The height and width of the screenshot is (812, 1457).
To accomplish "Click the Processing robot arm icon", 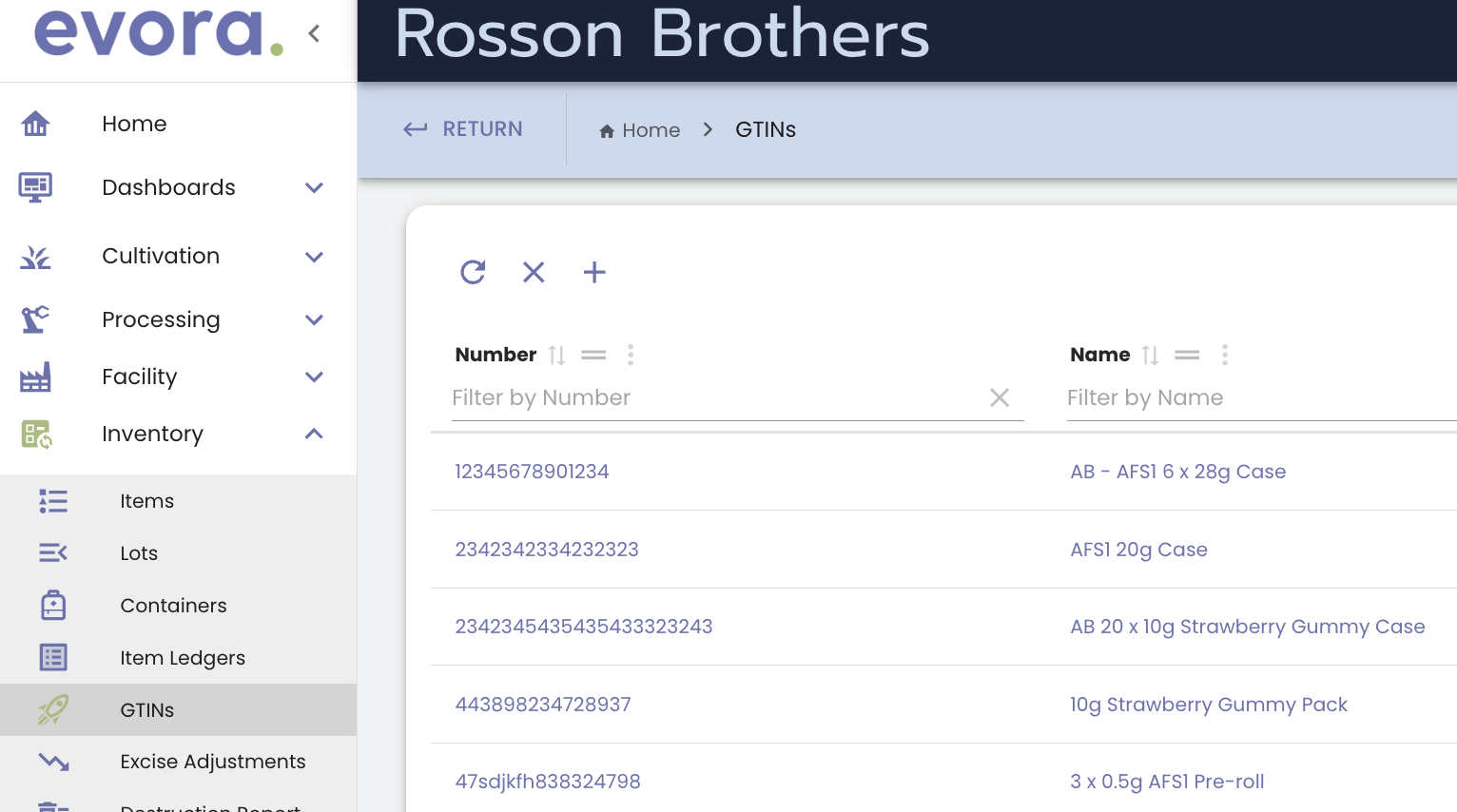I will coord(35,319).
